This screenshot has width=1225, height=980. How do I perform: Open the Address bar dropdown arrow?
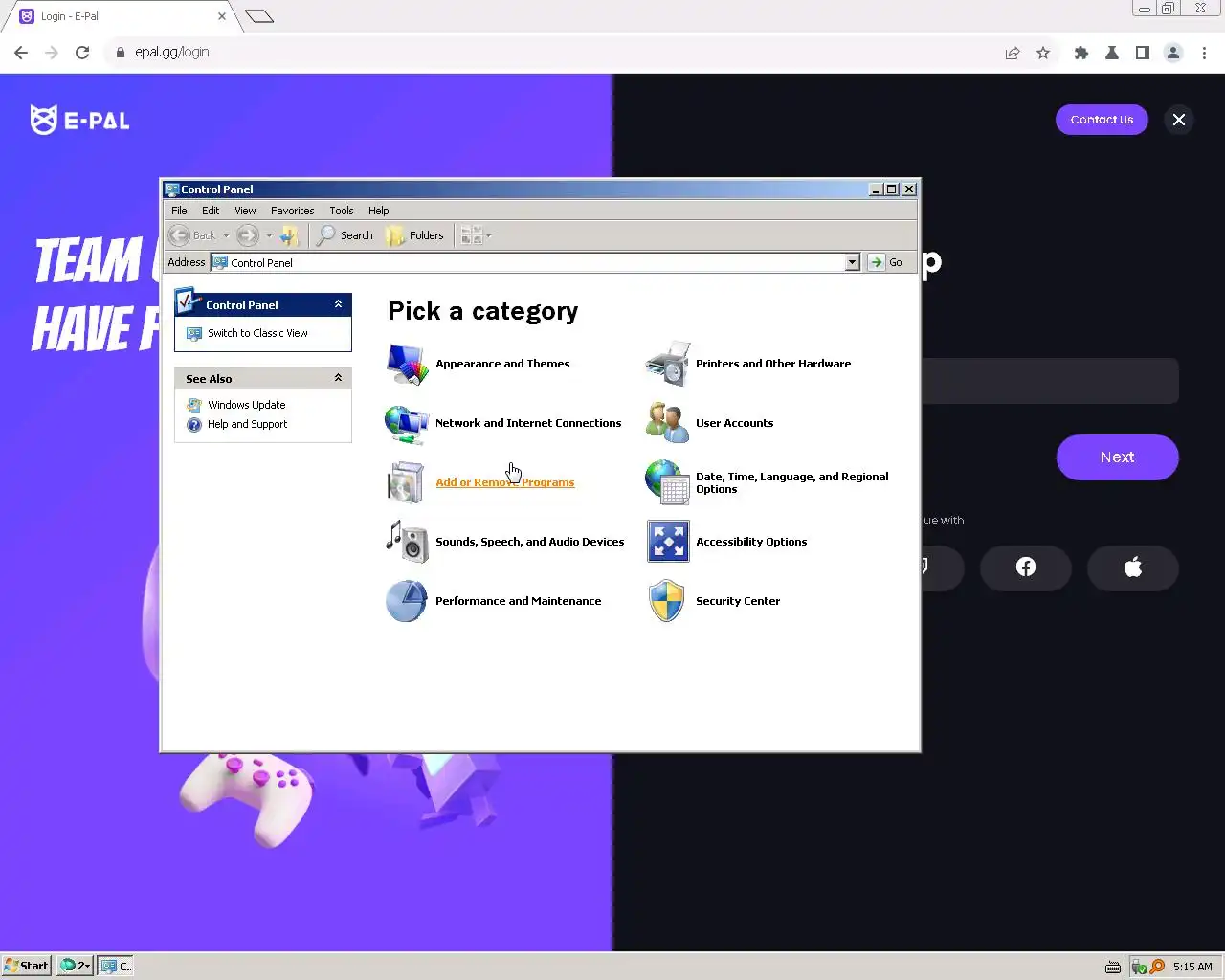click(x=853, y=262)
